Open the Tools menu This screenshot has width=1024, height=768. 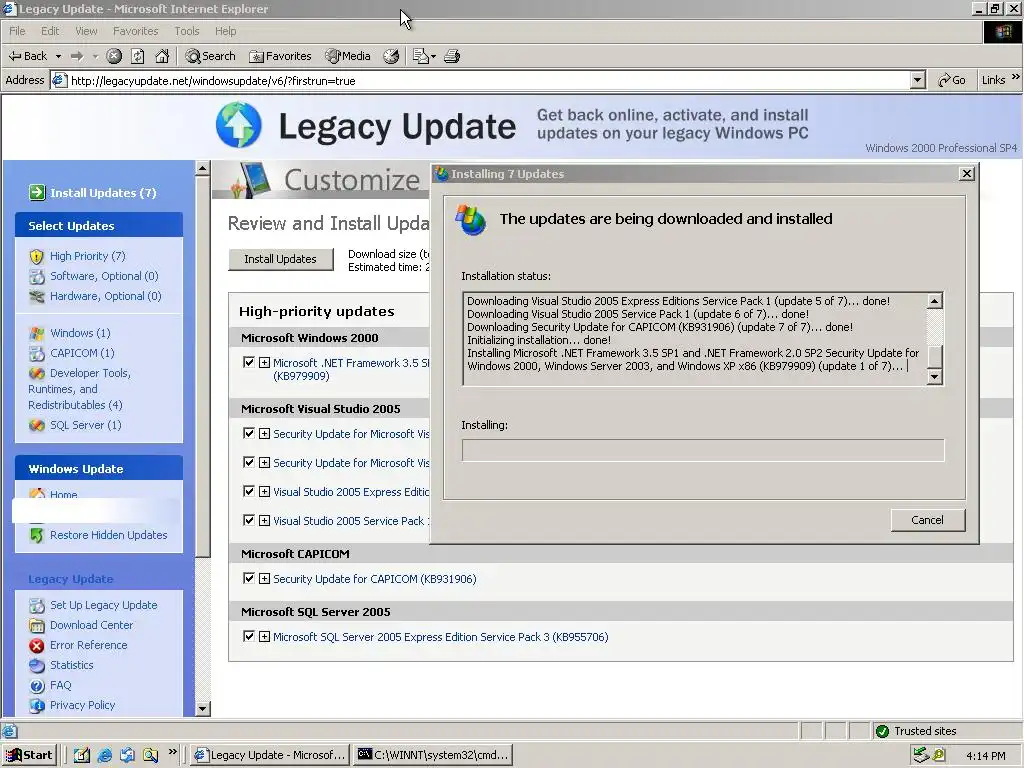[187, 31]
